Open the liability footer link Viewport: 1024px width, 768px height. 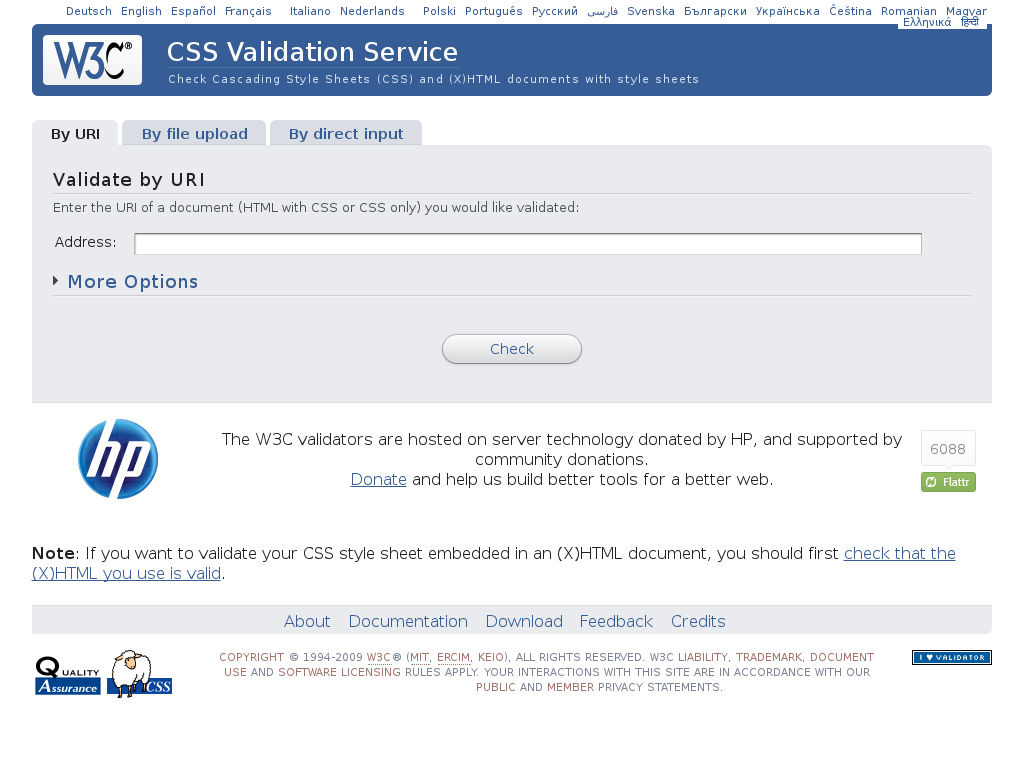coord(703,657)
